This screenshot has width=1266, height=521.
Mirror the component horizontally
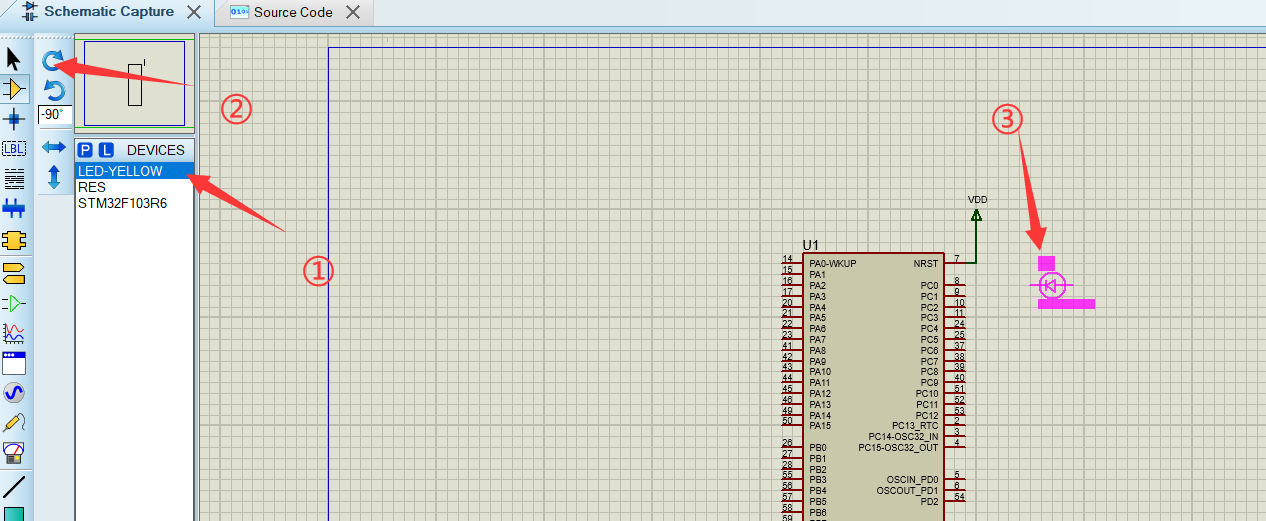point(54,147)
